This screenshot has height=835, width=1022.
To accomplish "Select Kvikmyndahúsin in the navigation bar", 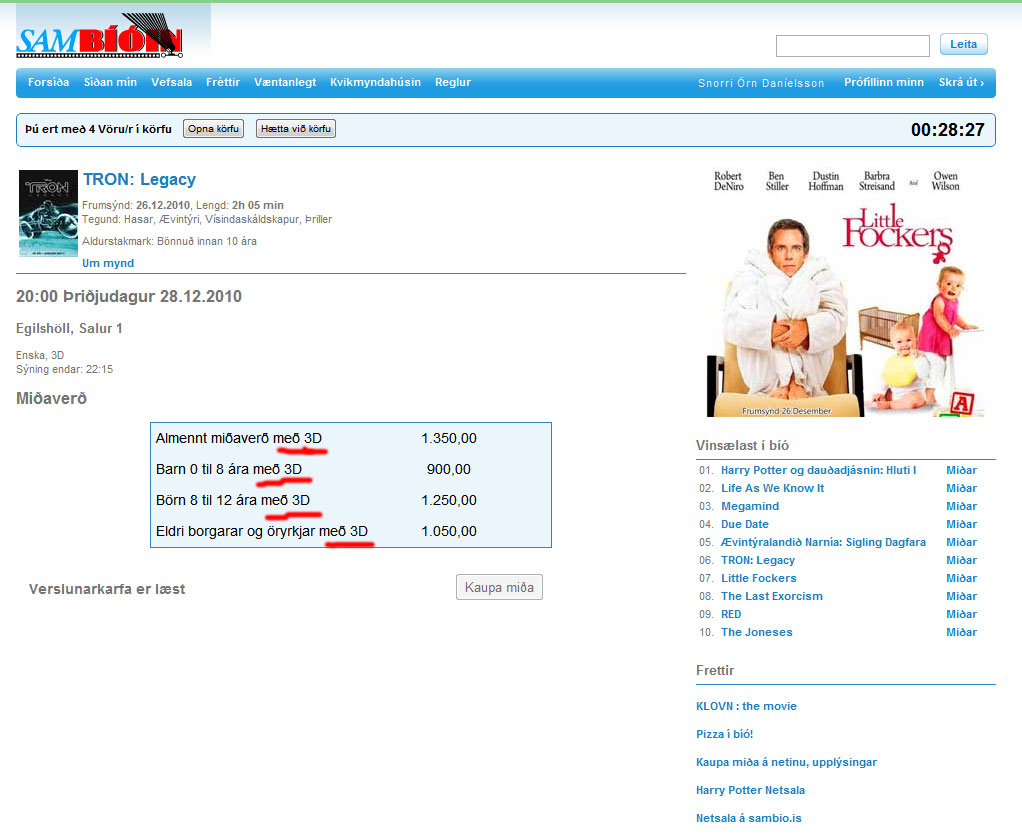I will point(375,82).
